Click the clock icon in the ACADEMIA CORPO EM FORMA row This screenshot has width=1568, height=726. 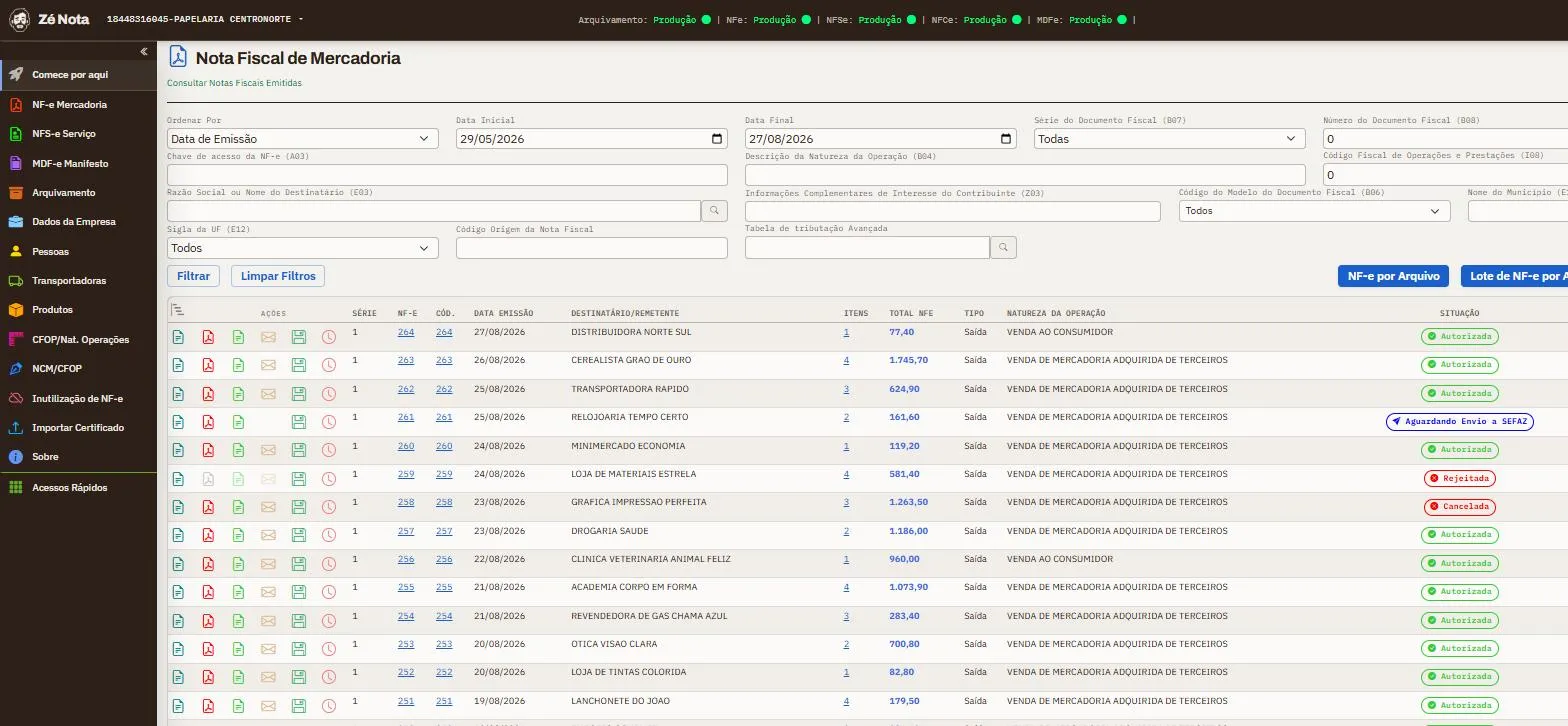coord(329,593)
